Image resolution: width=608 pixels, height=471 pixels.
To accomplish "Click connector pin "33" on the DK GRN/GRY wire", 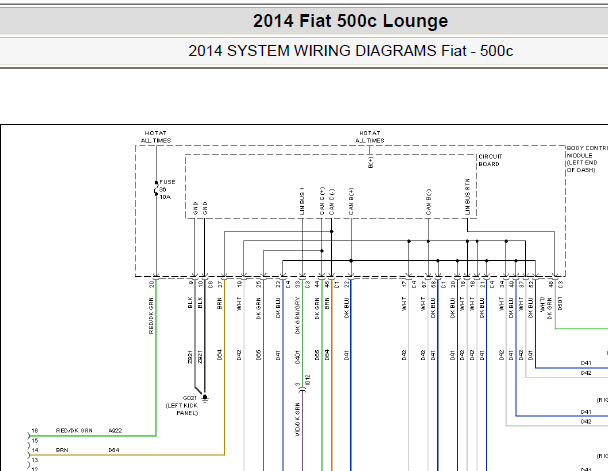I will 297,284.
